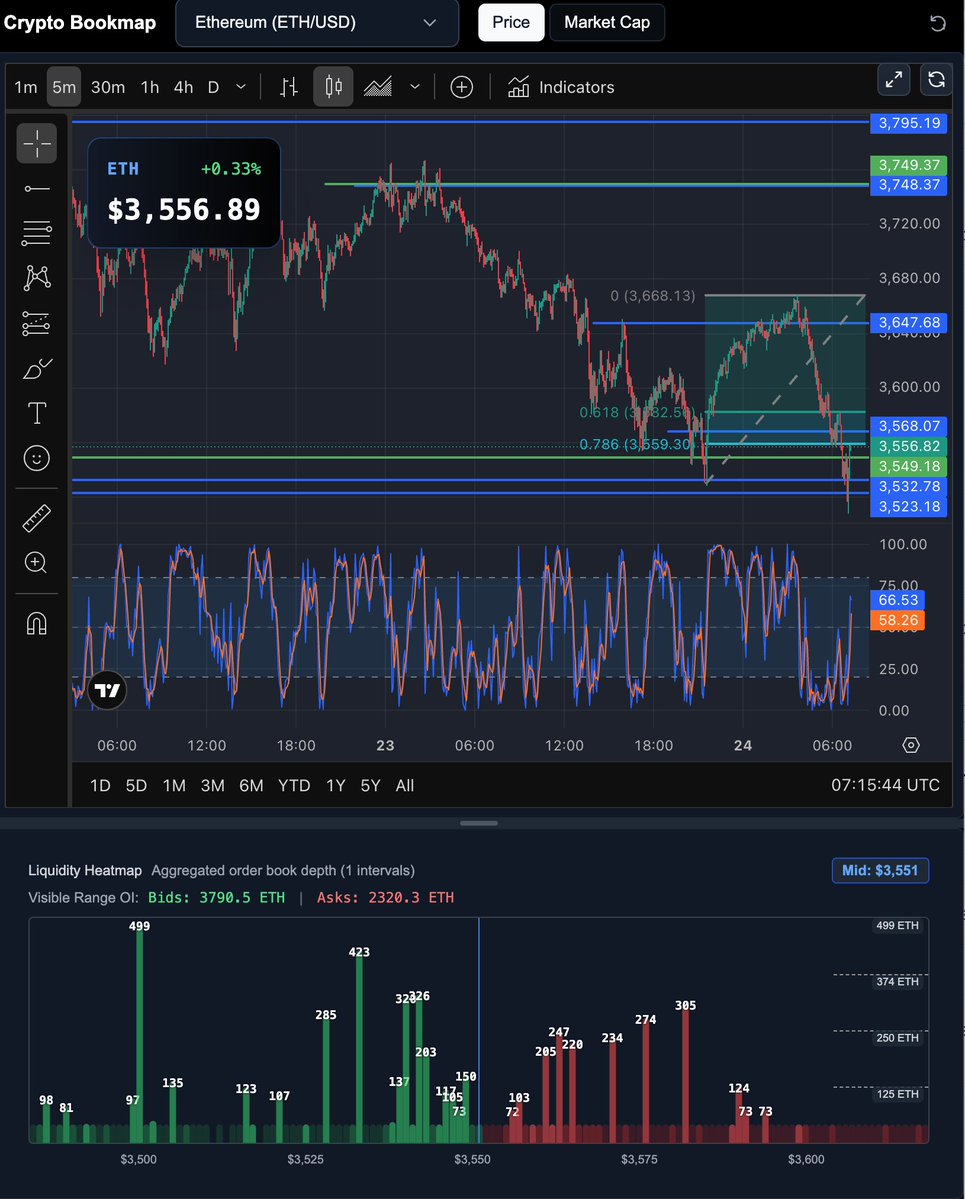Select the brush drawing tool

click(x=37, y=369)
